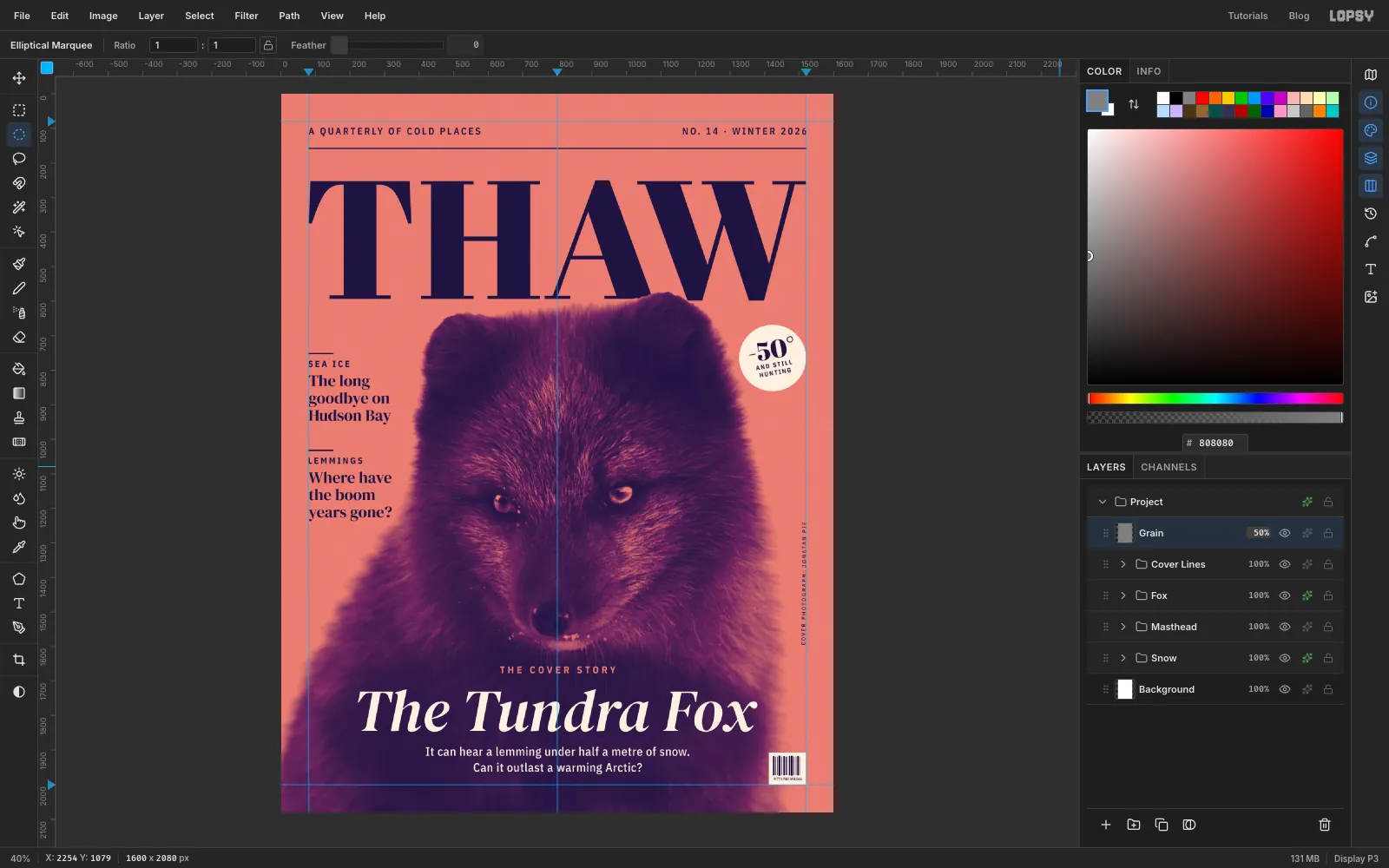Switch to the Channels tab

click(1168, 467)
